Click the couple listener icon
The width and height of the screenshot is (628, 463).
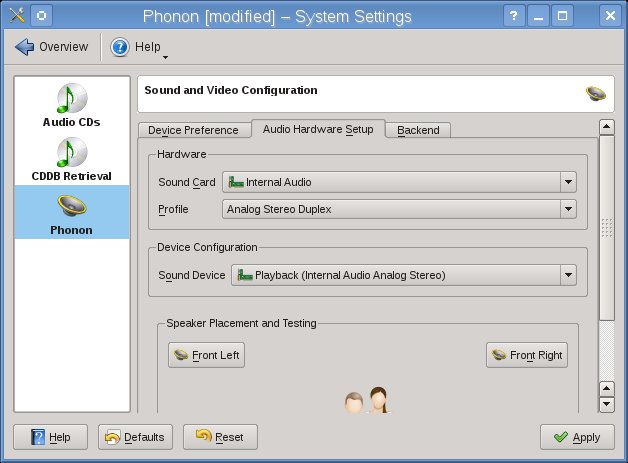tap(367, 399)
